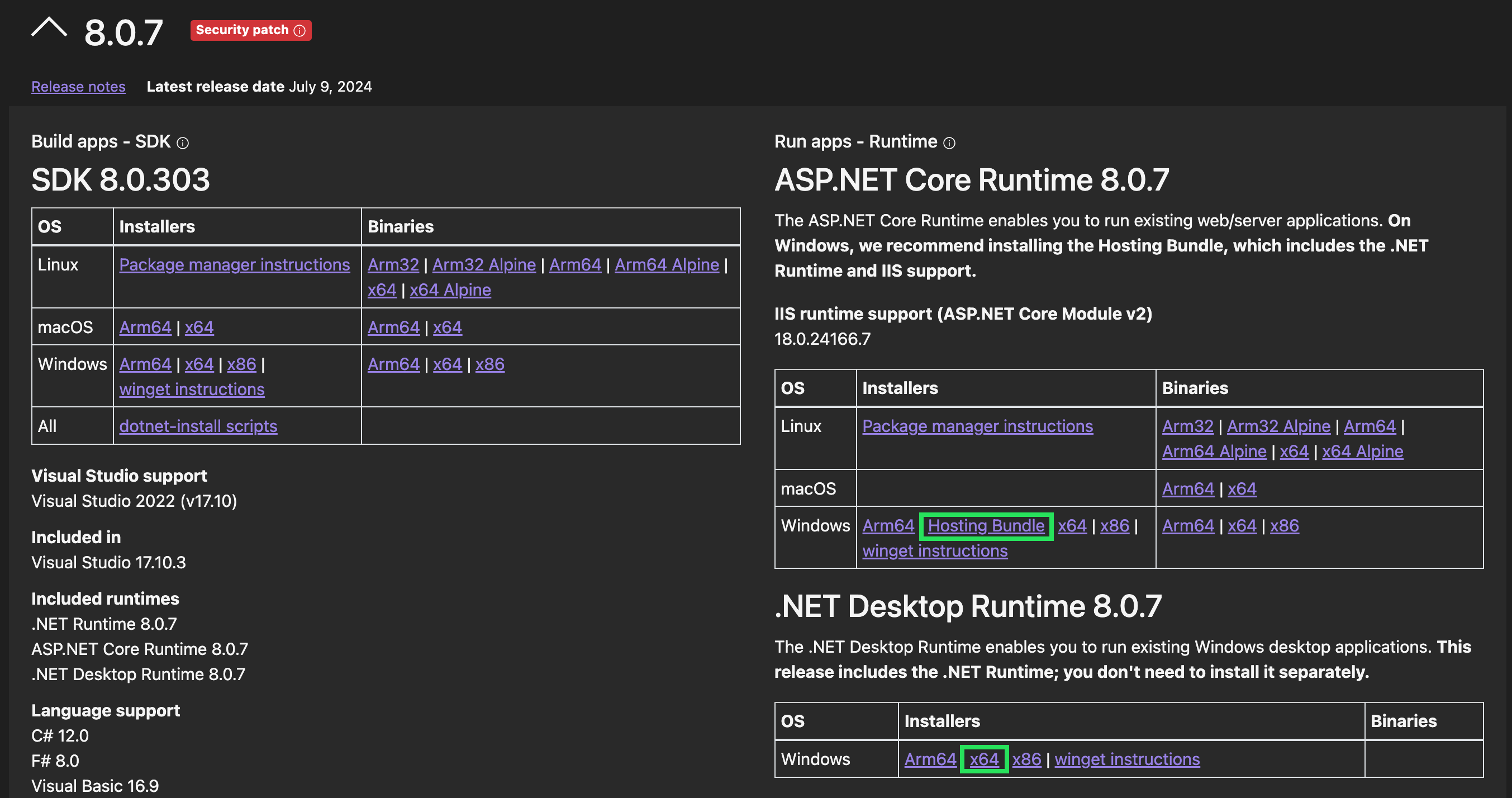1512x798 pixels.
Task: Download ASP.NET Core Windows Arm64 installer
Action: click(888, 525)
